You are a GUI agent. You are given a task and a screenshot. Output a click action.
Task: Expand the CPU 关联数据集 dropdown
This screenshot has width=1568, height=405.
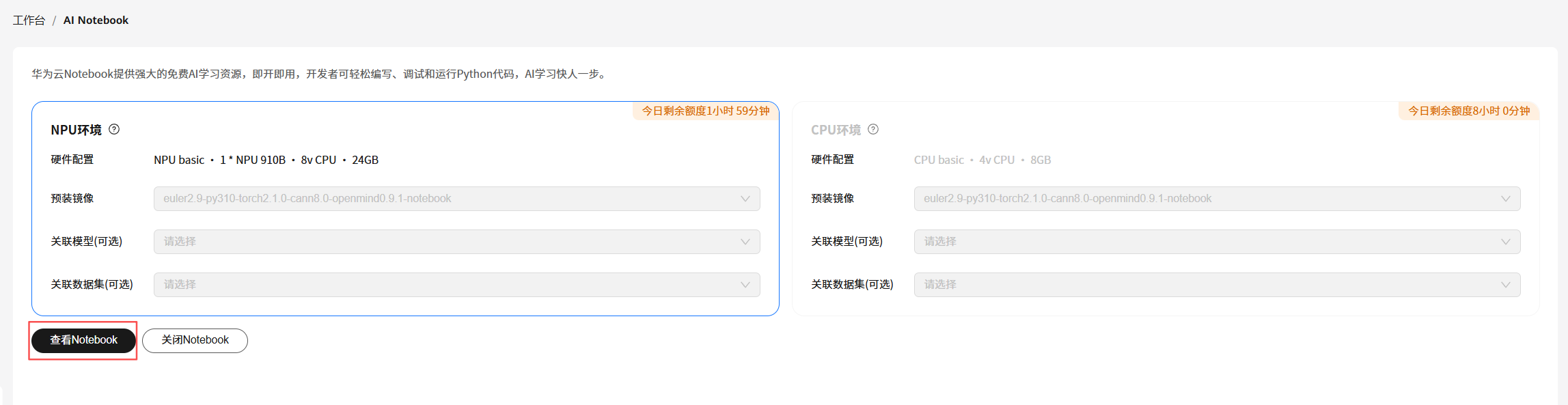pyautogui.click(x=1216, y=285)
